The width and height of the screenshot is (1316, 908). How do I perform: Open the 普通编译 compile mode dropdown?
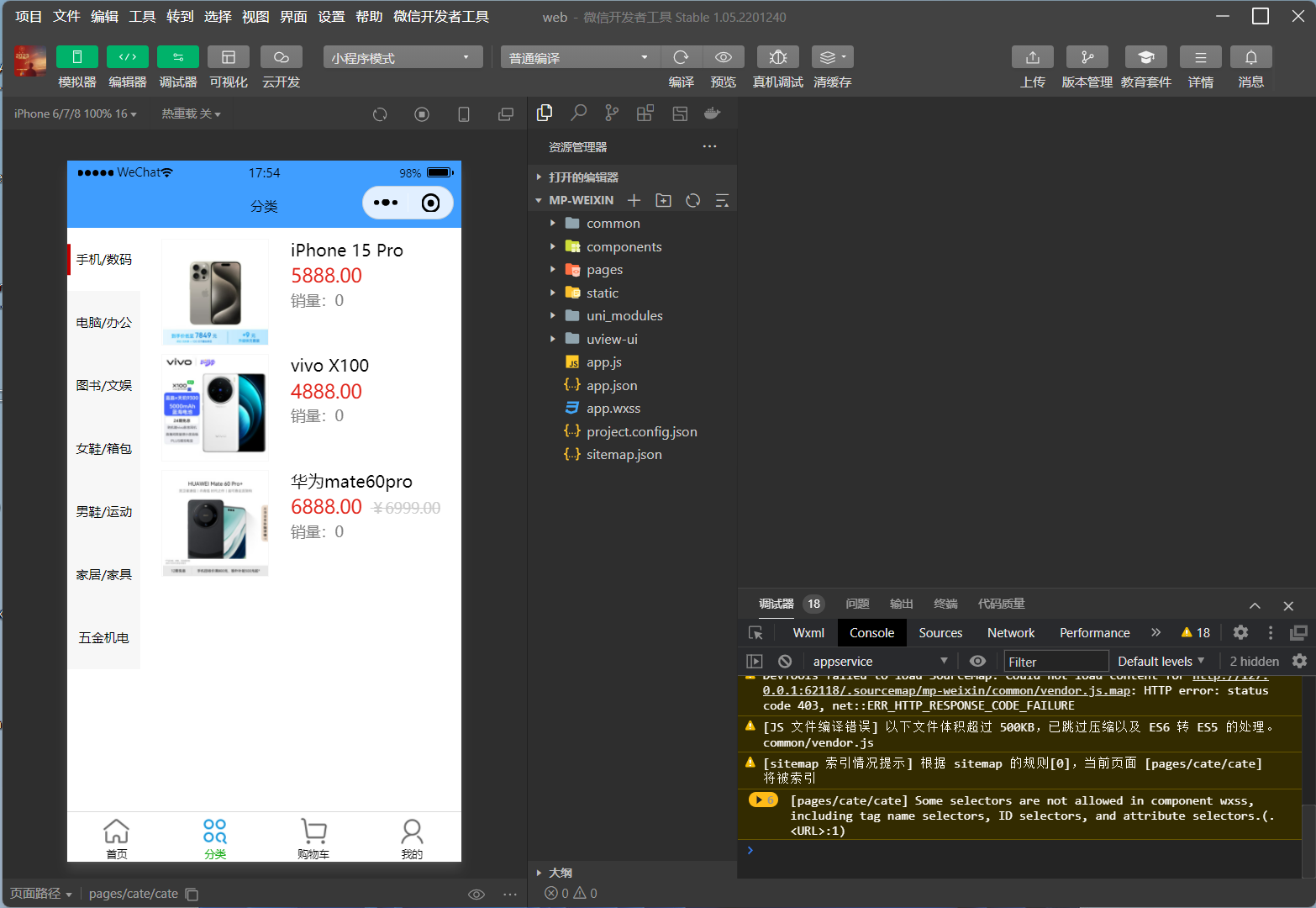coord(581,57)
